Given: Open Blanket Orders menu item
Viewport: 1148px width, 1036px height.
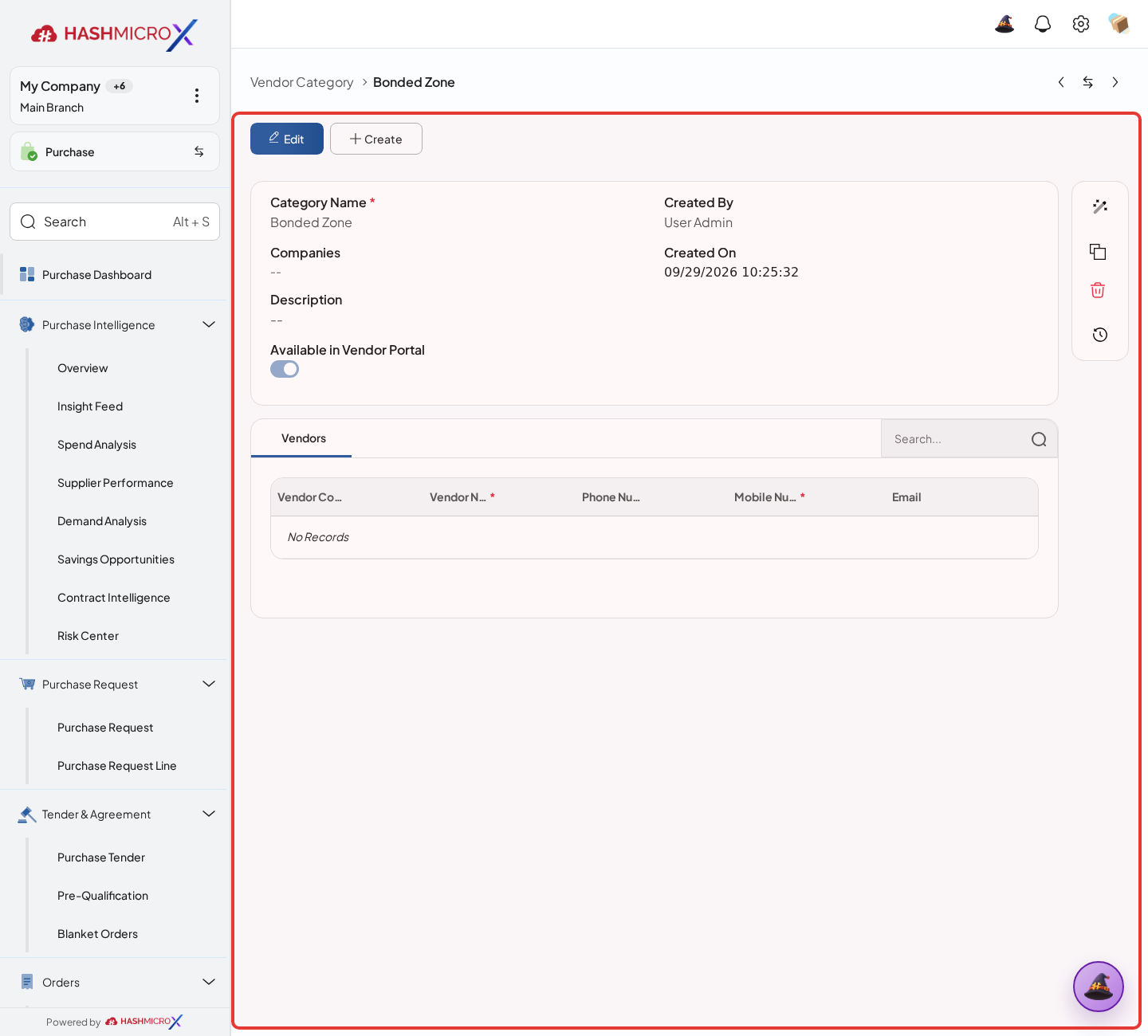Looking at the screenshot, I should tap(98, 934).
